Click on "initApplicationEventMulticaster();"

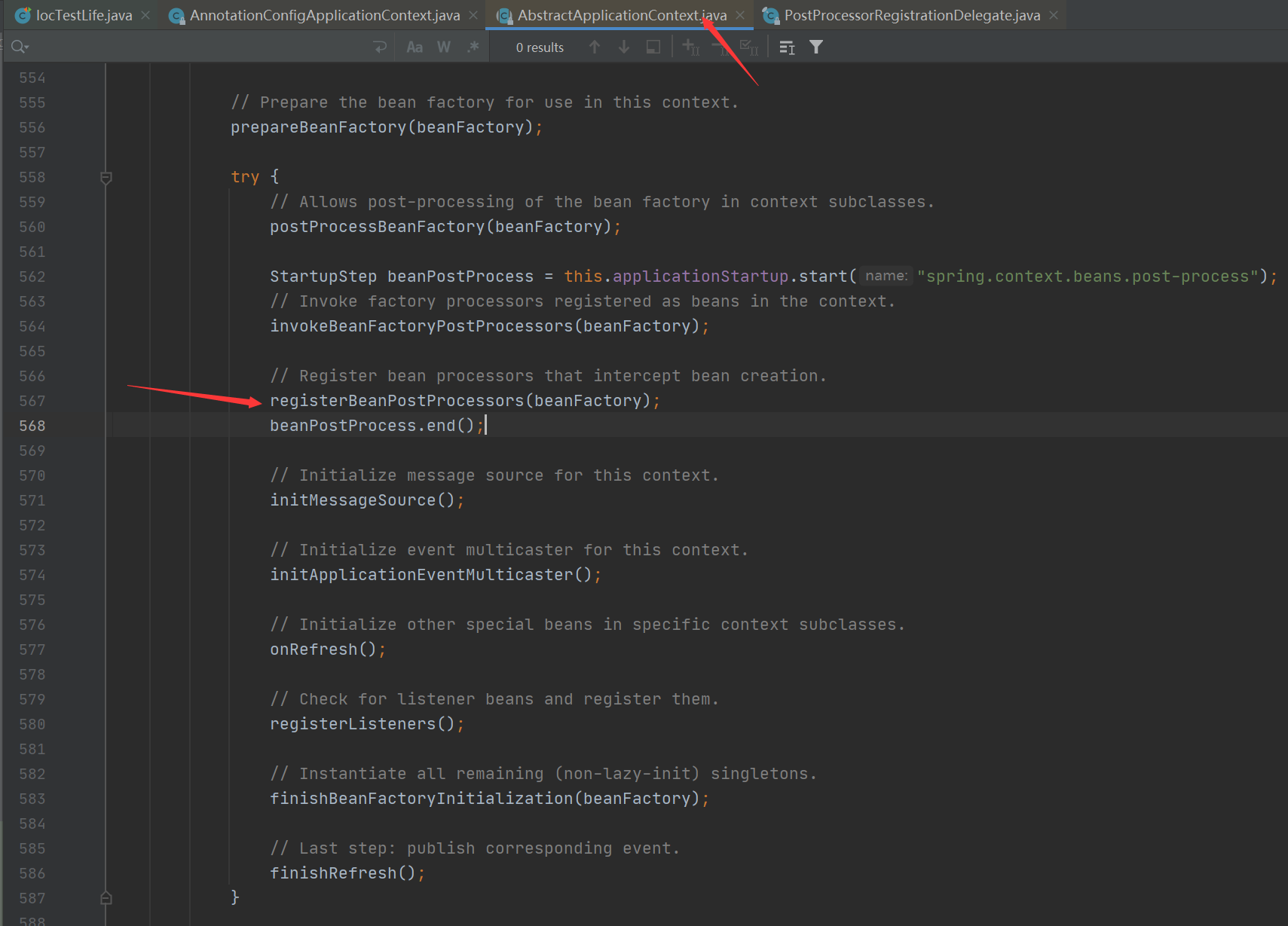tap(436, 575)
